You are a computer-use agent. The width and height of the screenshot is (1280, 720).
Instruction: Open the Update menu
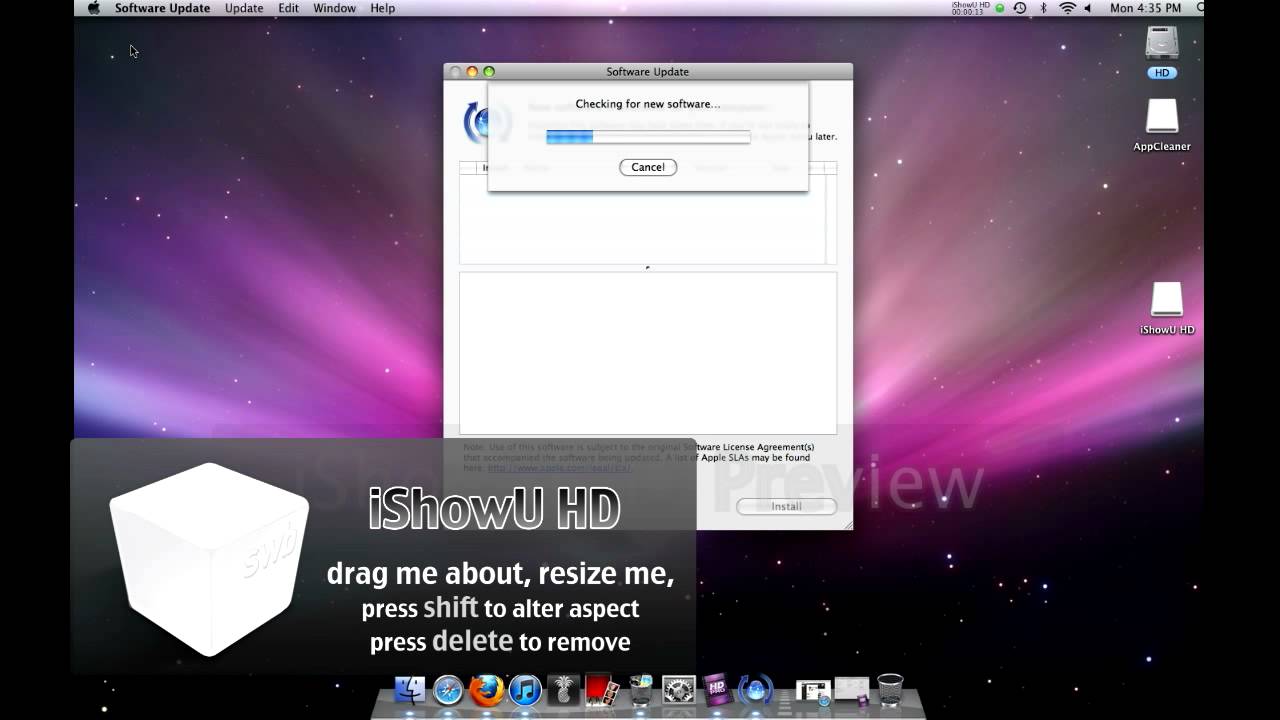click(244, 8)
